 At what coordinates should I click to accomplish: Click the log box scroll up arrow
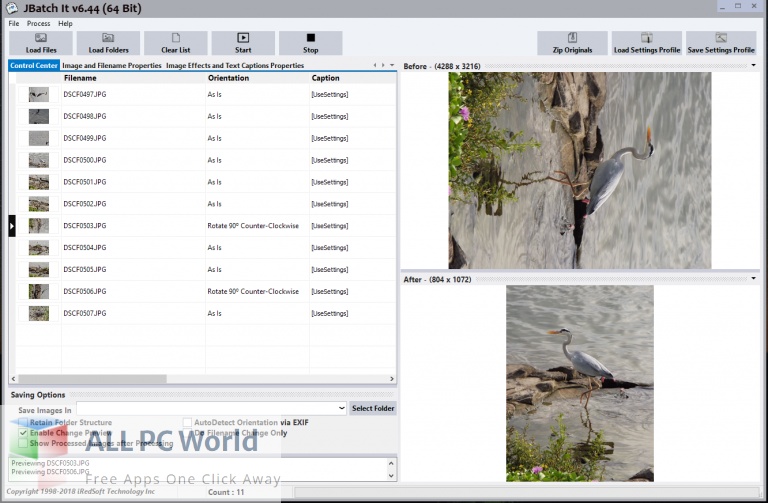[391, 463]
